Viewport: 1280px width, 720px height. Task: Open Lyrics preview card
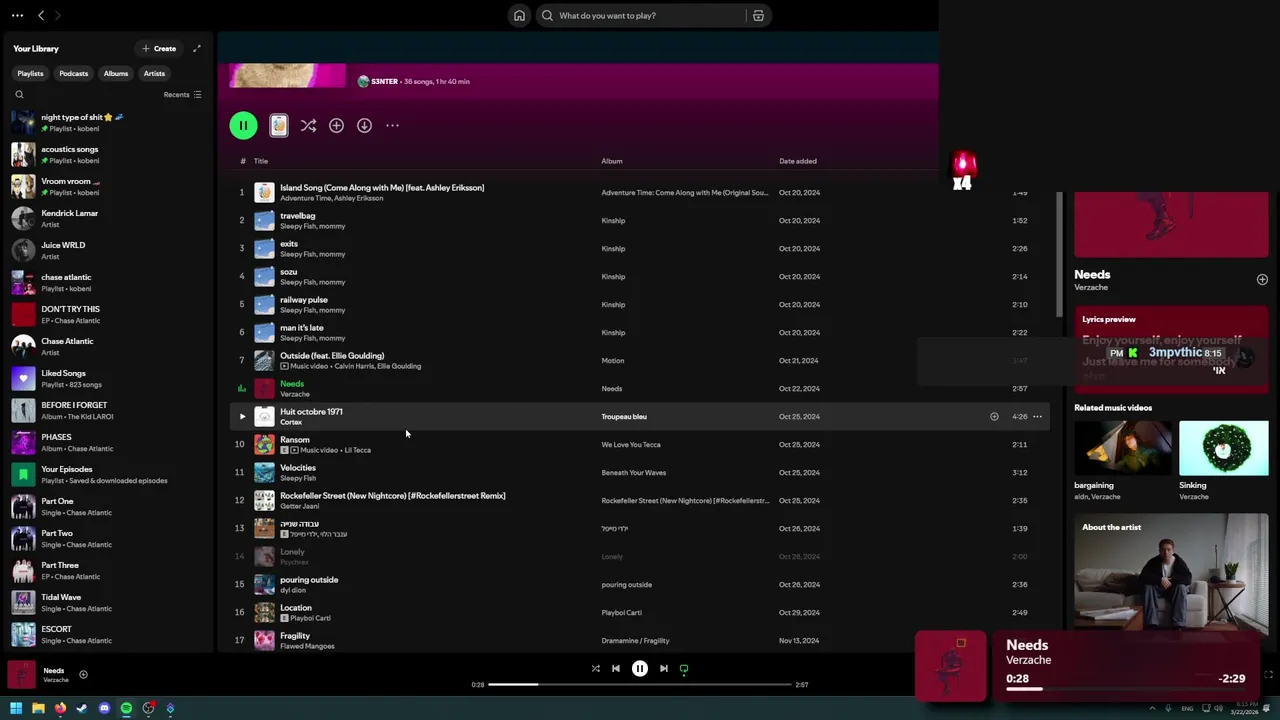(1171, 348)
